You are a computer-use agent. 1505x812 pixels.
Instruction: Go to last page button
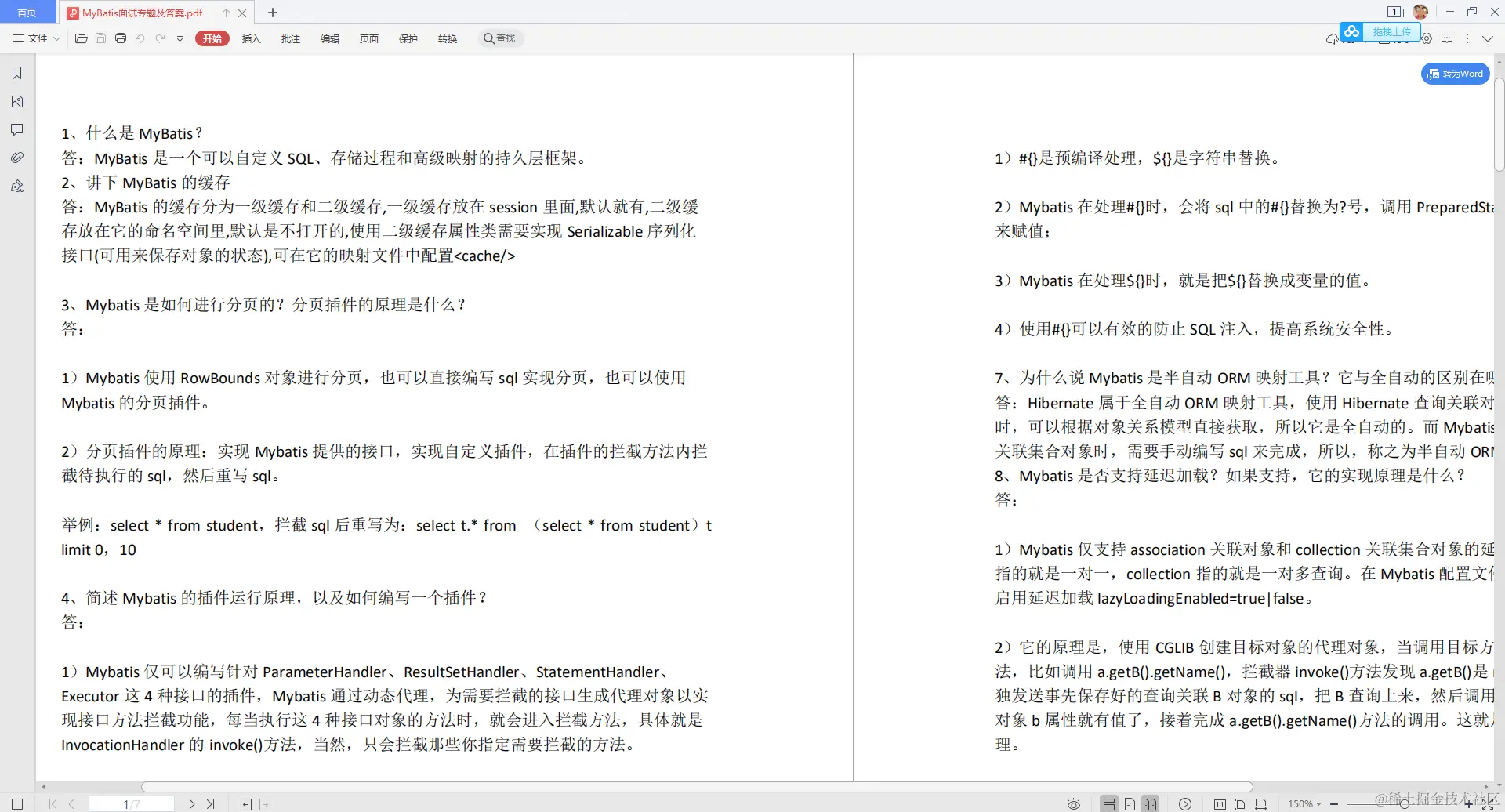[211, 804]
